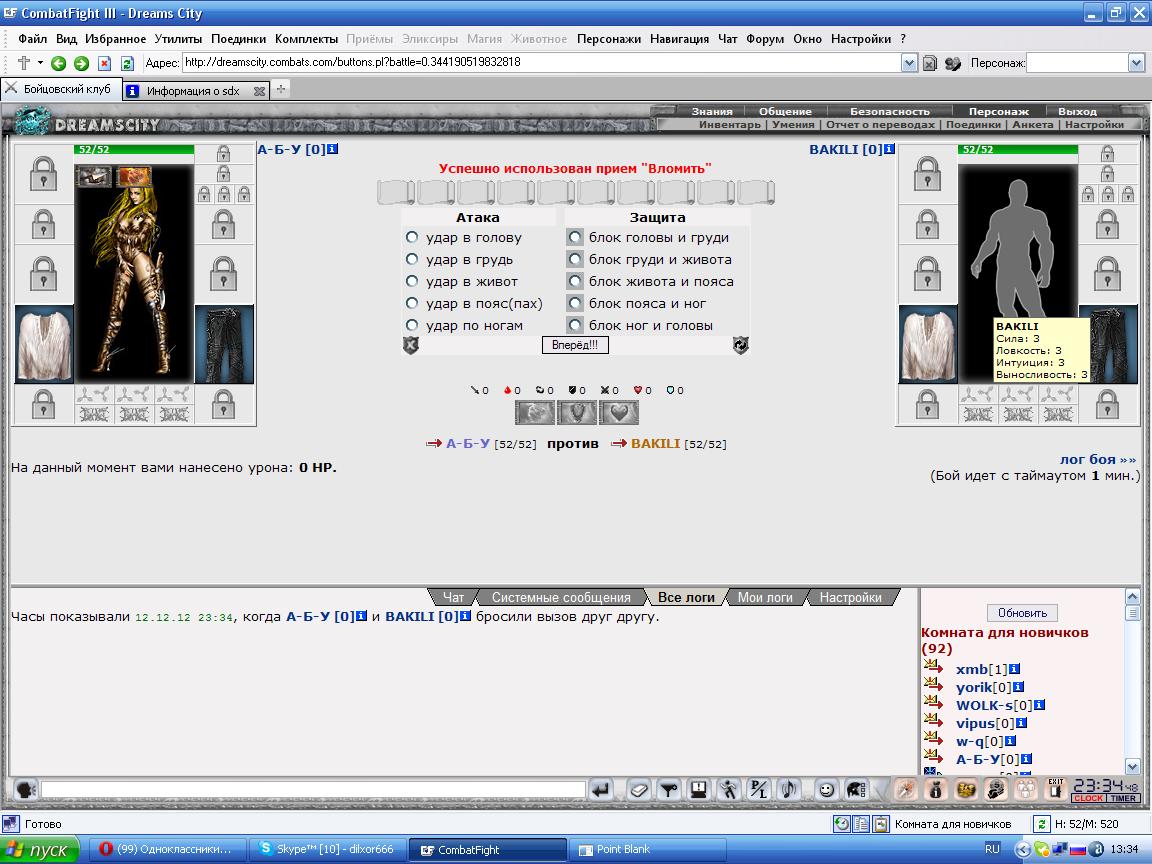Screen dimensions: 1152x864
Task: Click the Безопасность header menu
Action: [x=890, y=112]
